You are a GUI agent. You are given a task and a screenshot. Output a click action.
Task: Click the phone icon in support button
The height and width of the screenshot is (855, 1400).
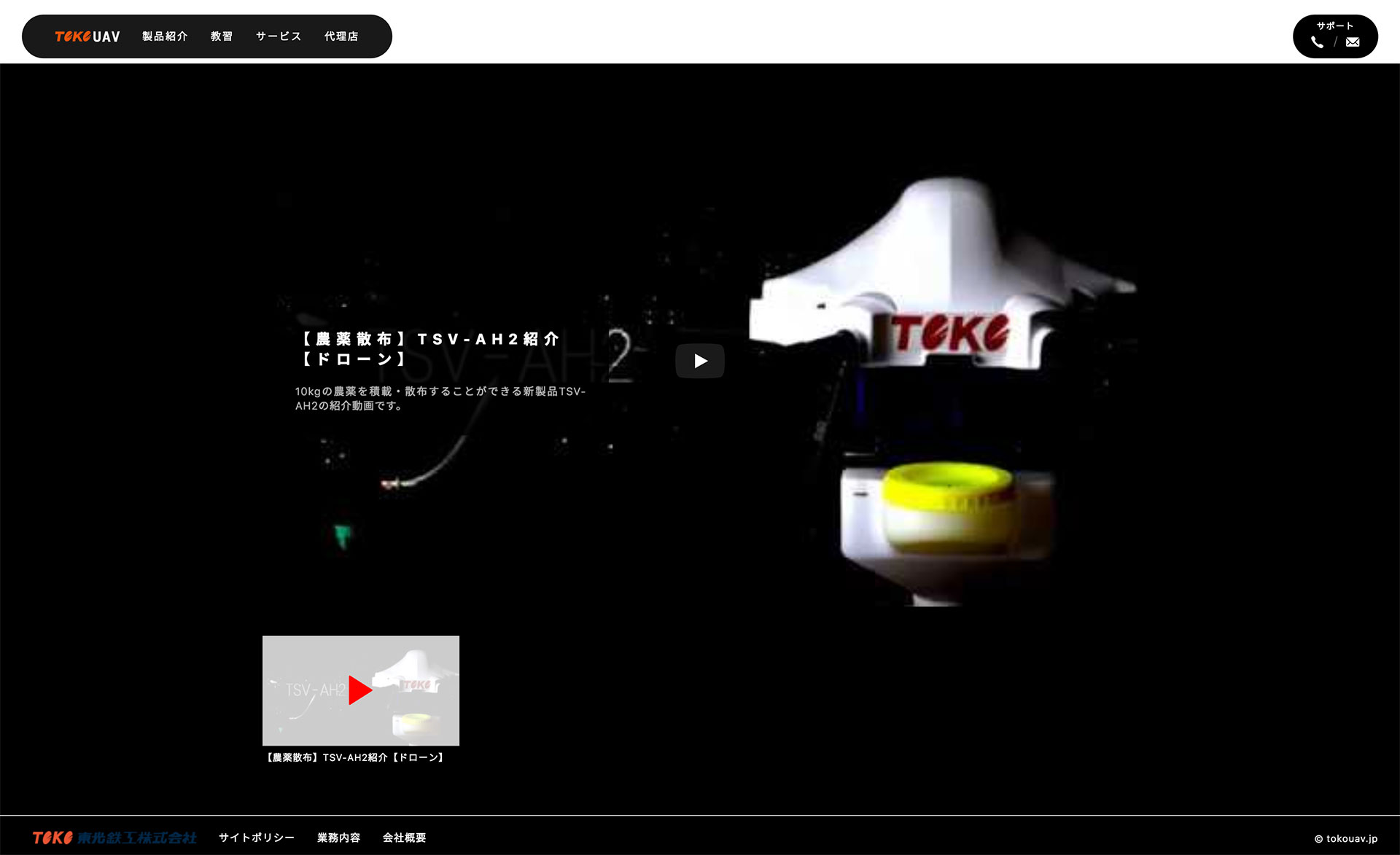click(x=1318, y=42)
